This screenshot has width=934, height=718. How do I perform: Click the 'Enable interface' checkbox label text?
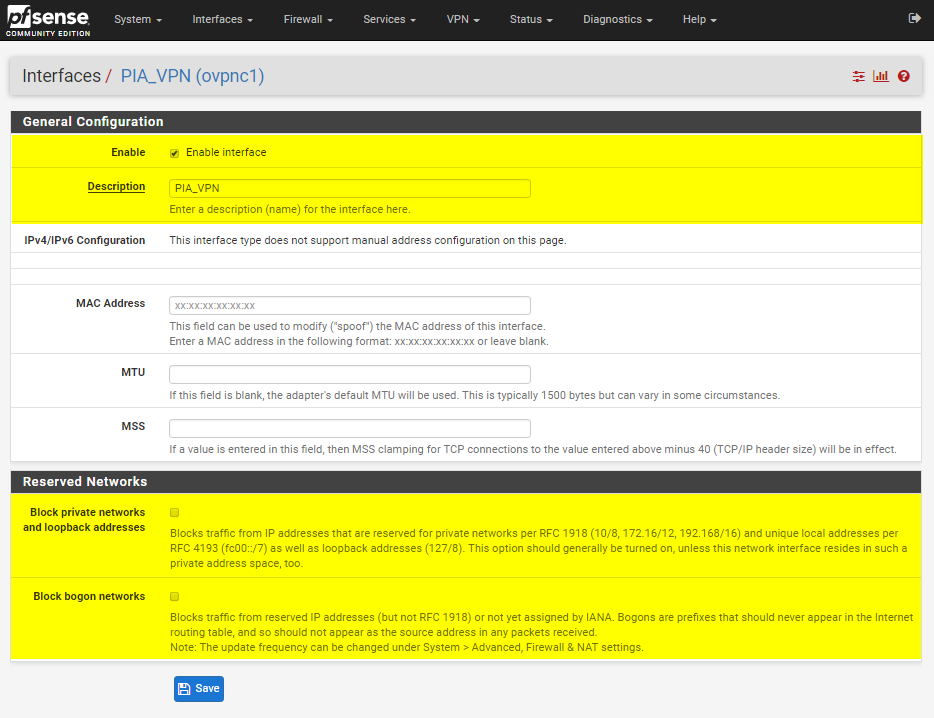[x=226, y=153]
